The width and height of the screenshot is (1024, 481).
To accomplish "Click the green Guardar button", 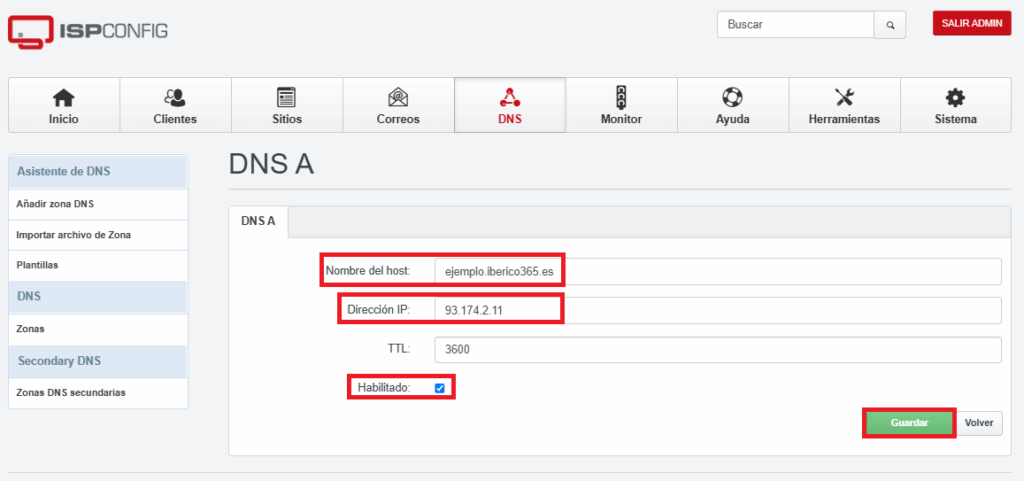I will point(909,423).
